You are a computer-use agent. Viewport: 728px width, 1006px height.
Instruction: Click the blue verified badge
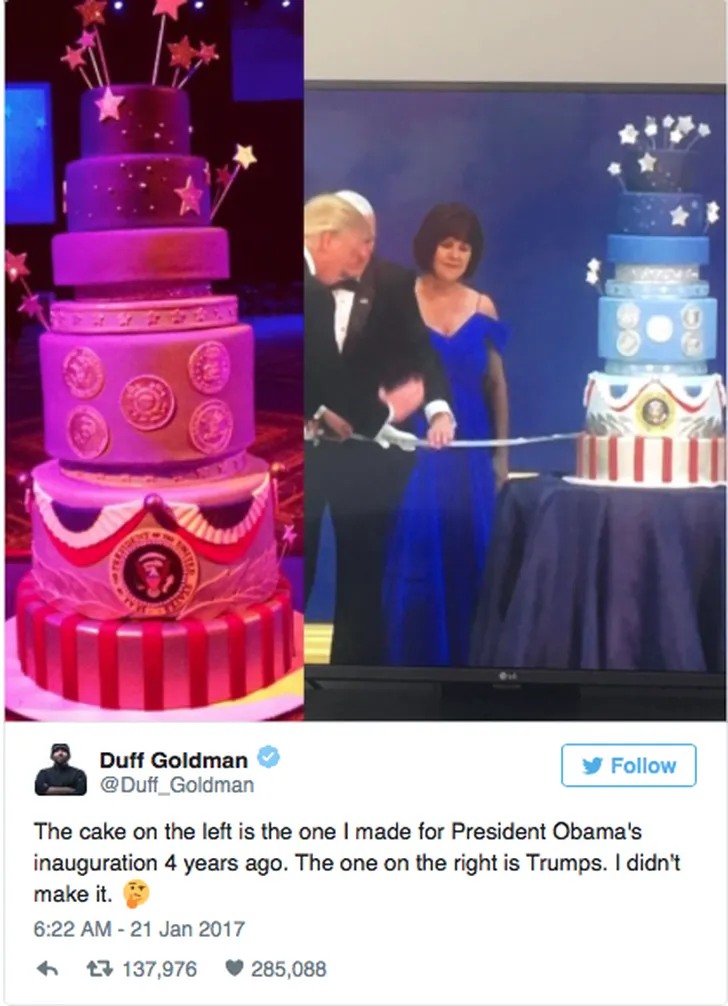(x=267, y=758)
